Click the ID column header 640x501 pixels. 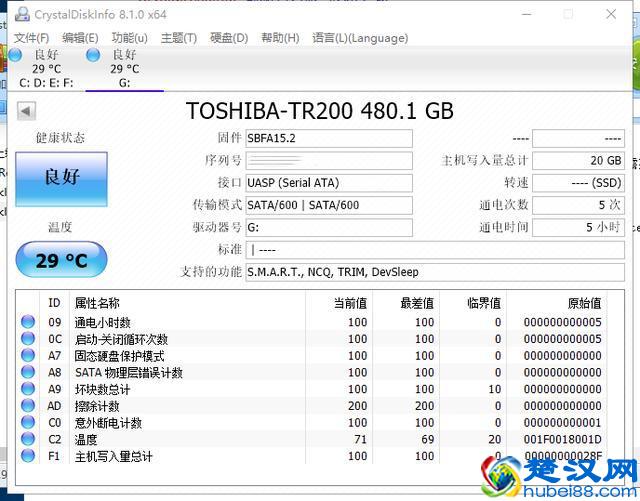tap(54, 303)
